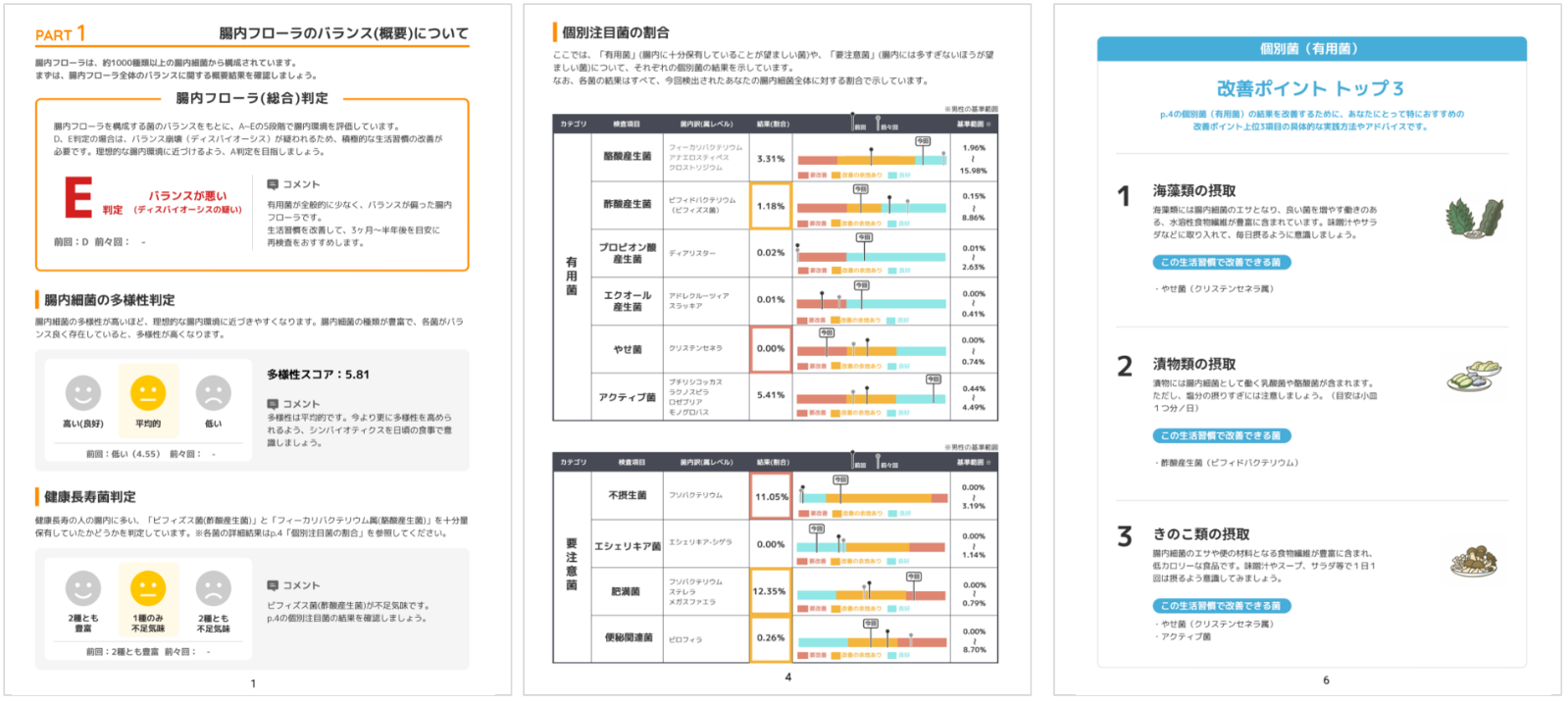This screenshot has height=705, width=1568.
Task: Click the red-bordered 0.00% やせ菌 cell
Action: 771,348
